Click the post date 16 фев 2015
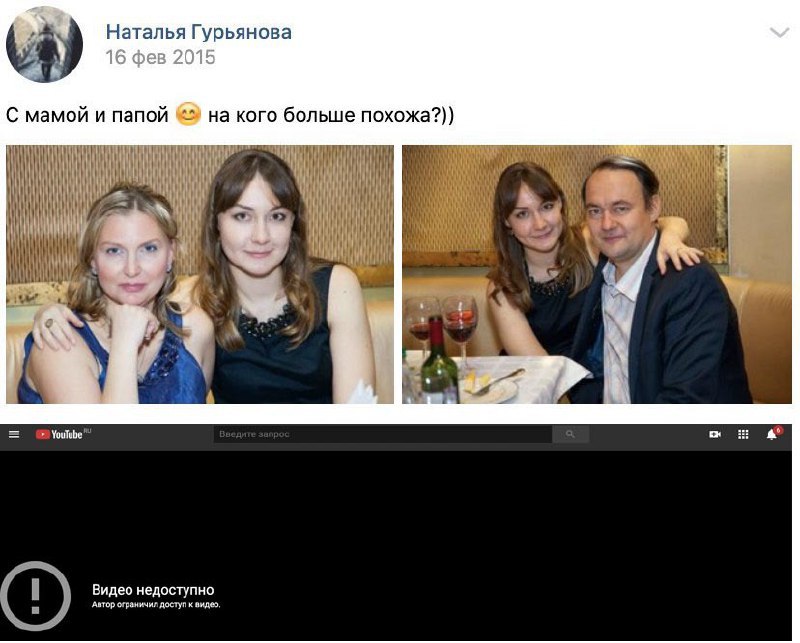The height and width of the screenshot is (643, 800). [x=160, y=57]
